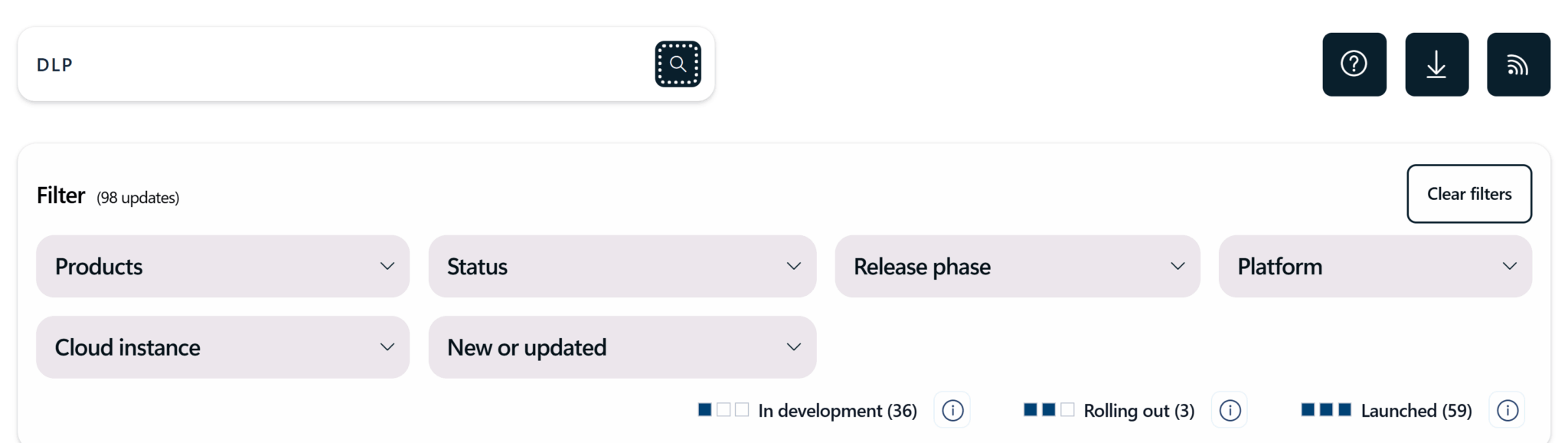This screenshot has height=443, width=1568.
Task: Toggle the Rolling out (3) filter
Action: click(x=1138, y=411)
